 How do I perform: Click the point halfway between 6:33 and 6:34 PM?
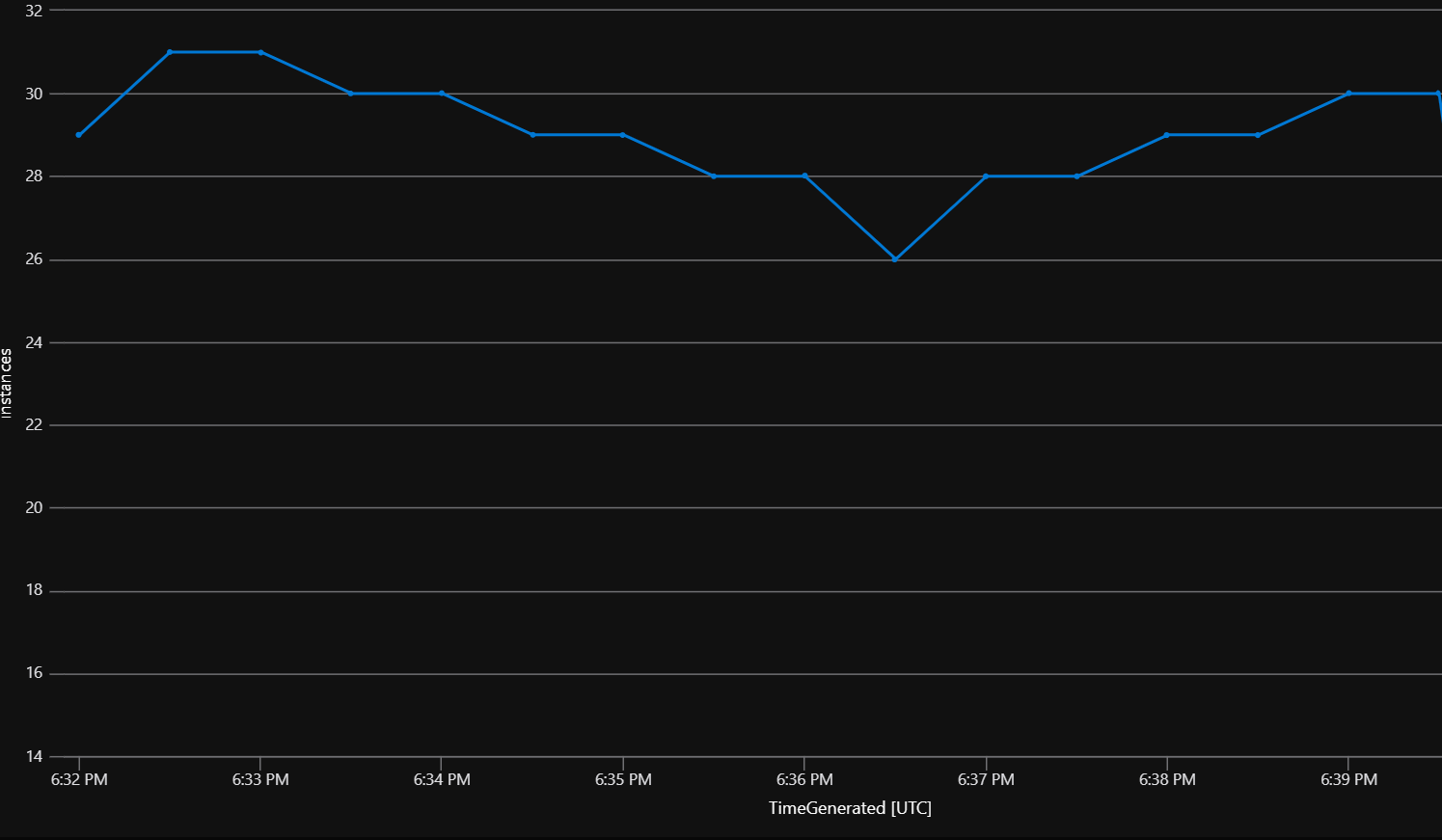pyautogui.click(x=351, y=94)
